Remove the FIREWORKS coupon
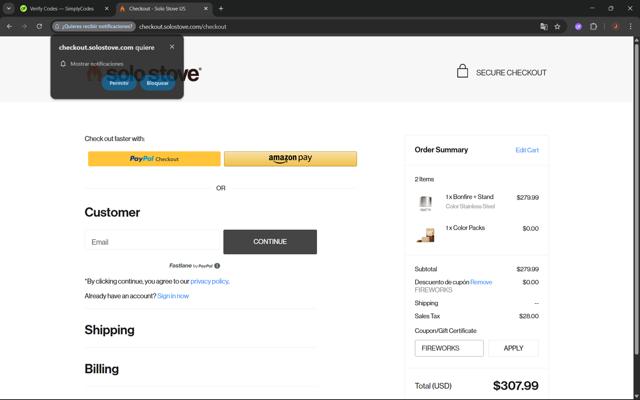The image size is (640, 400). pyautogui.click(x=481, y=282)
